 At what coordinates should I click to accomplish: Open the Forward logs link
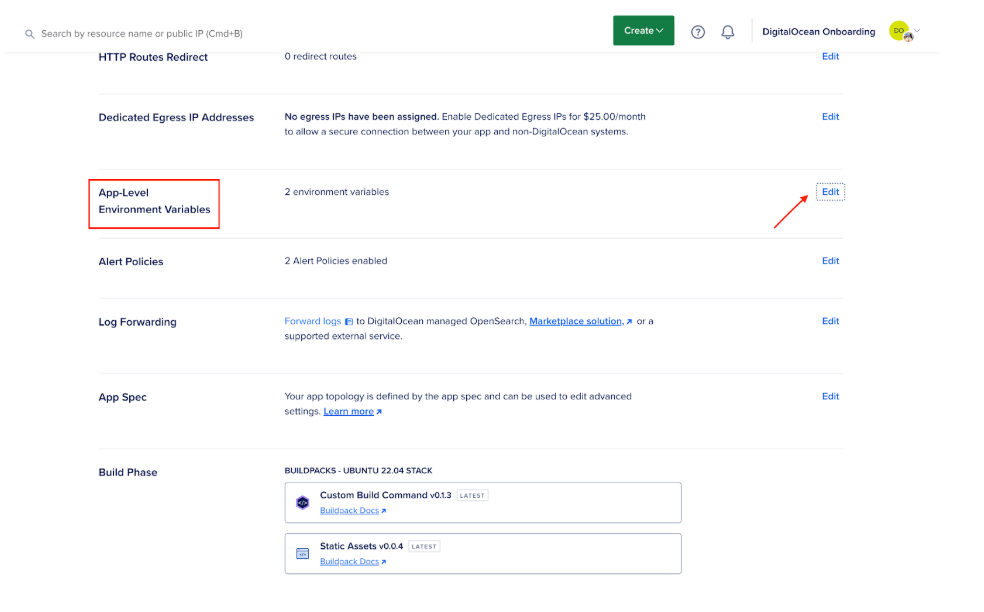[x=313, y=321]
